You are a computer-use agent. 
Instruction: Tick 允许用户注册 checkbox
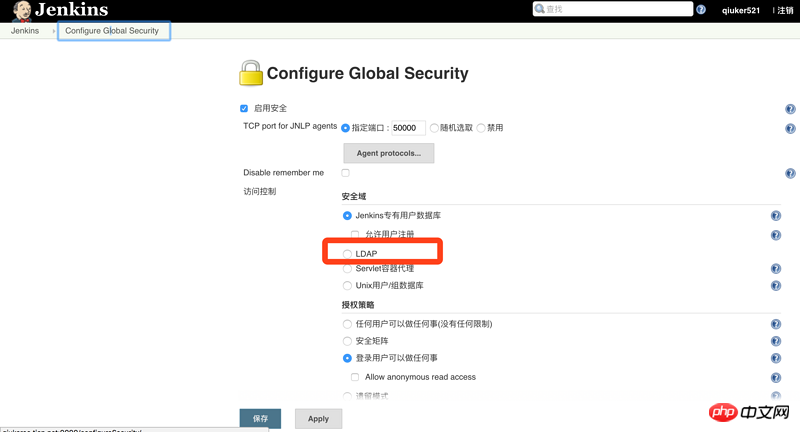click(x=355, y=234)
